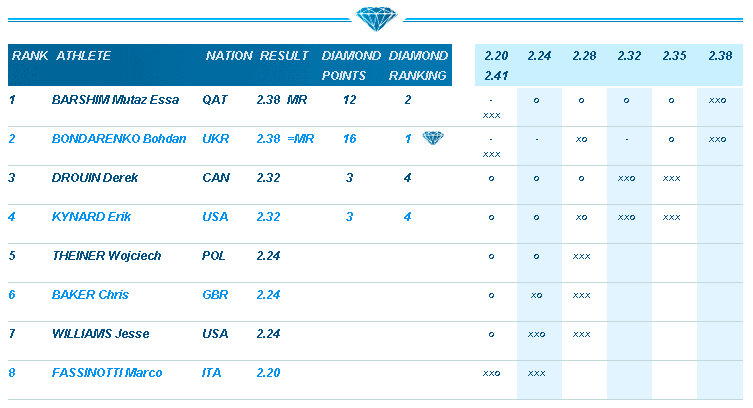Viewport: 753px width, 408px height.
Task: Click the RESULT column header
Action: [284, 56]
